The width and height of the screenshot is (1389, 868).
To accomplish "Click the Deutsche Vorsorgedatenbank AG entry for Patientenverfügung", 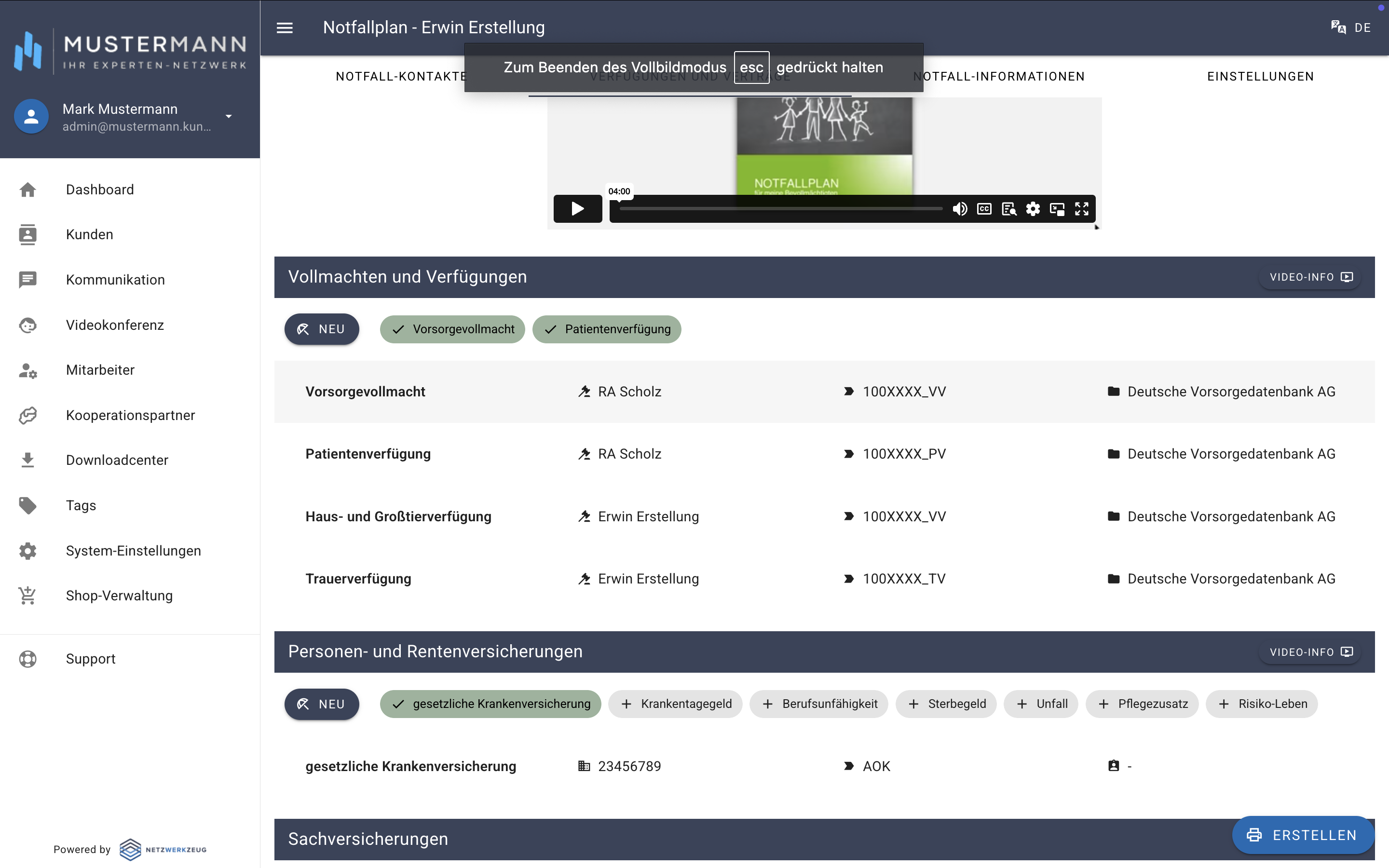I will click(x=1231, y=454).
